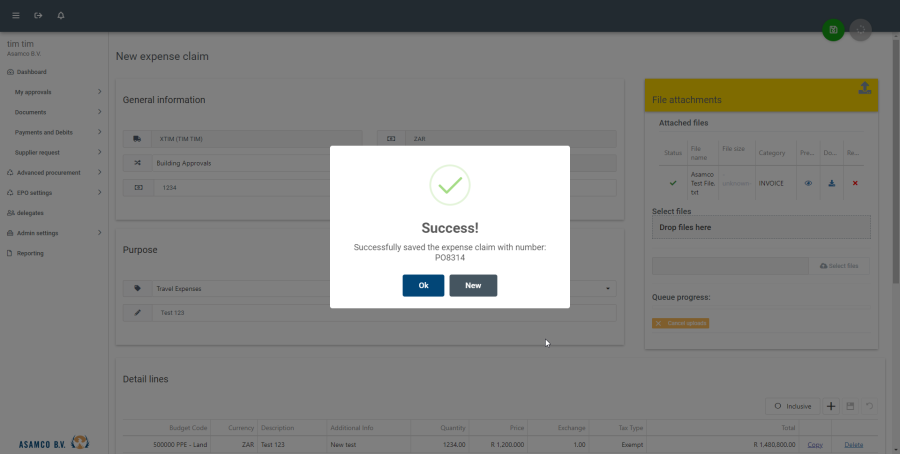Open the notifications bell
Viewport: 900px width, 454px height.
click(61, 16)
